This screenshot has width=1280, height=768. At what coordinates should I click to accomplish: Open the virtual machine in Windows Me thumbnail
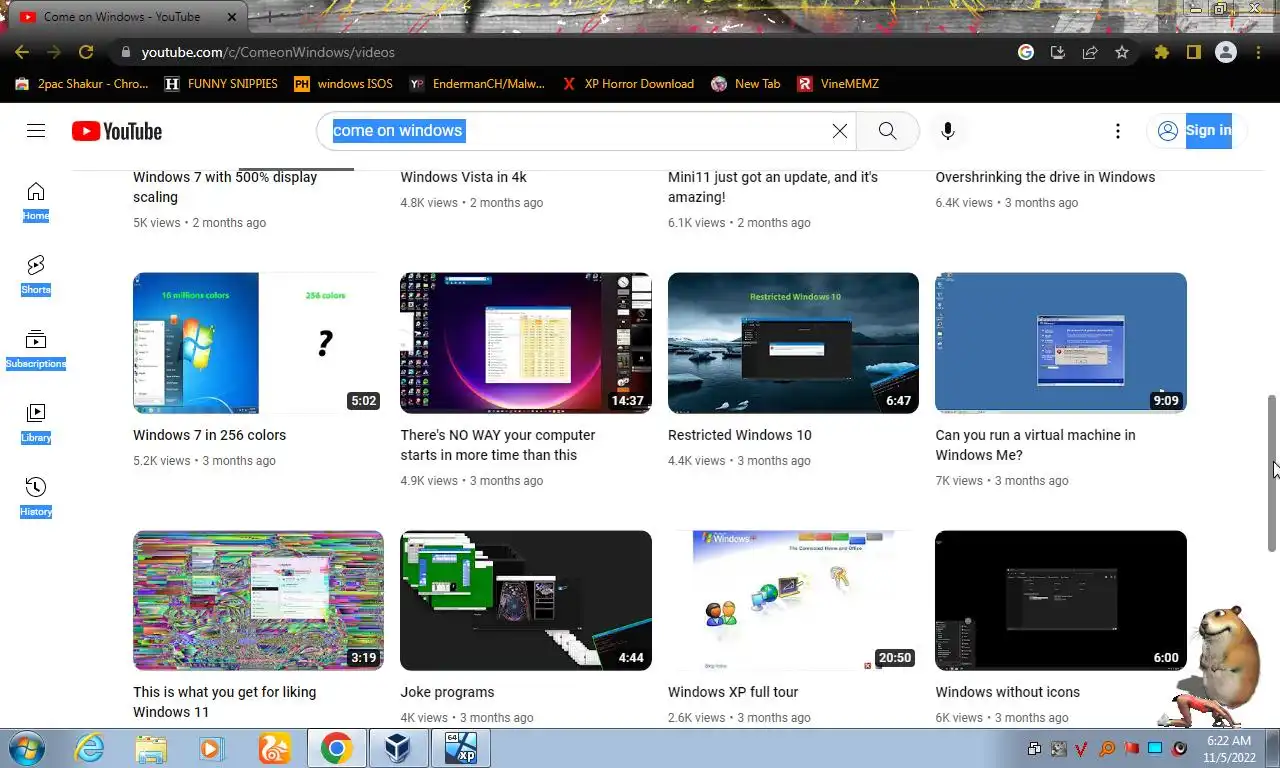(1061, 343)
